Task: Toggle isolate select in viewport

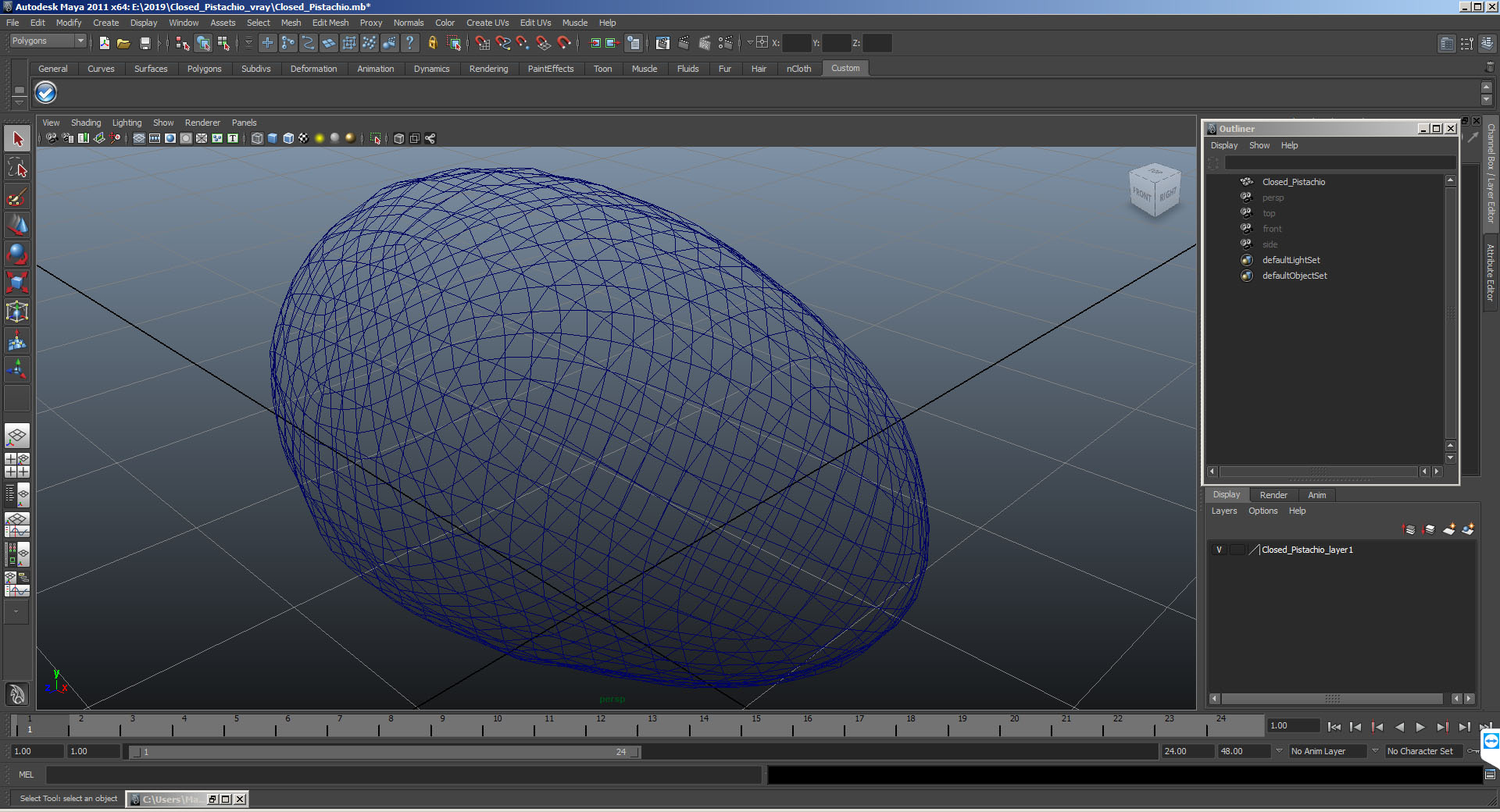Action: (x=376, y=138)
